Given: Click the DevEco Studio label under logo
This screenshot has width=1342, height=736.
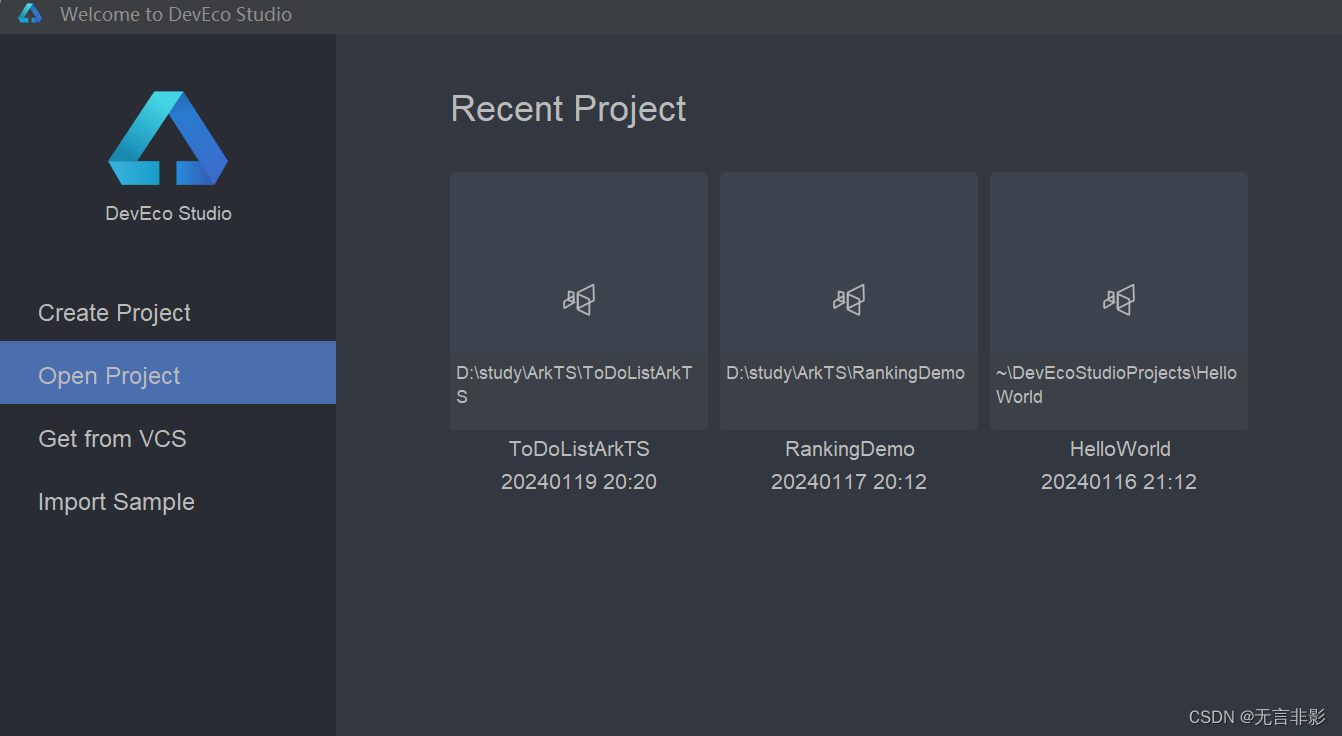Looking at the screenshot, I should (168, 214).
